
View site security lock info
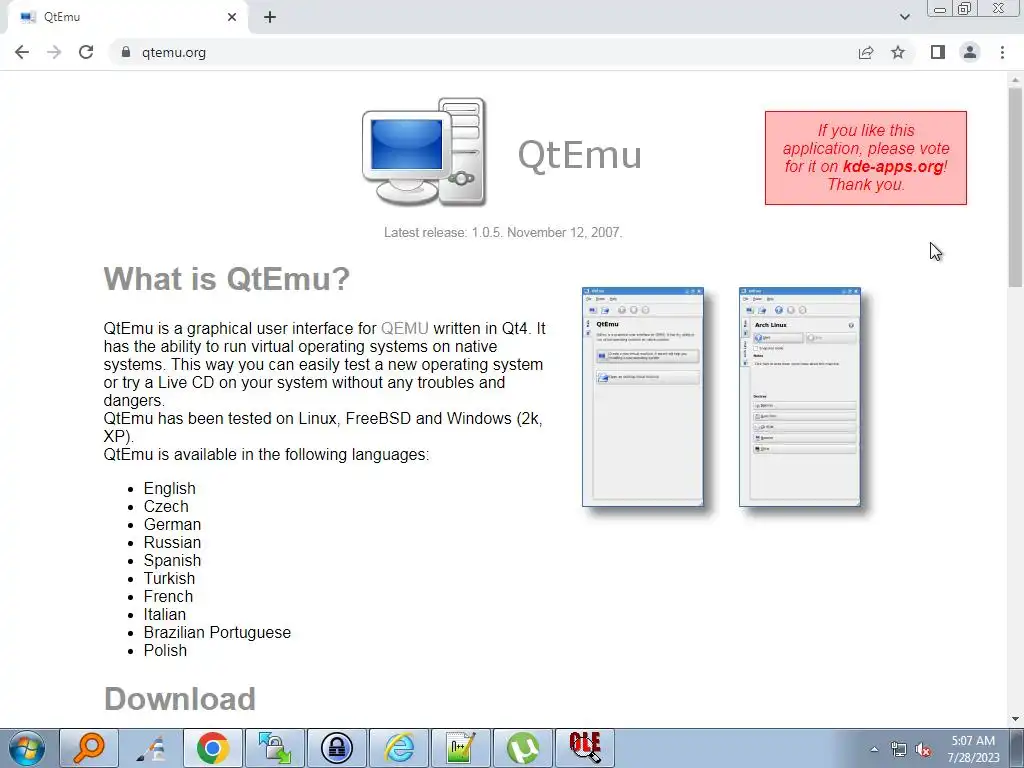125,52
